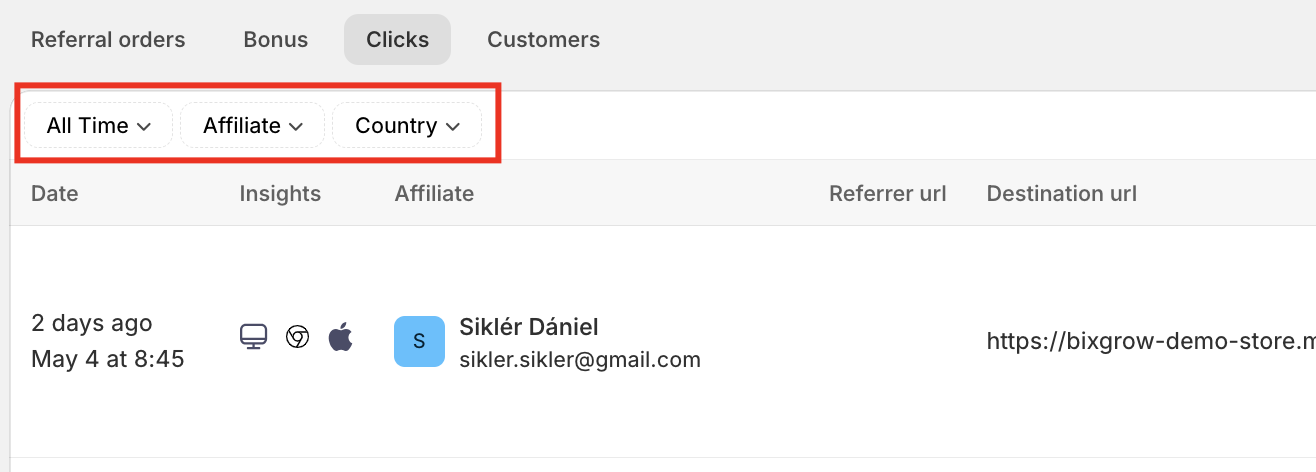Image resolution: width=1316 pixels, height=472 pixels.
Task: Open the Bonus tab
Action: pos(276,40)
